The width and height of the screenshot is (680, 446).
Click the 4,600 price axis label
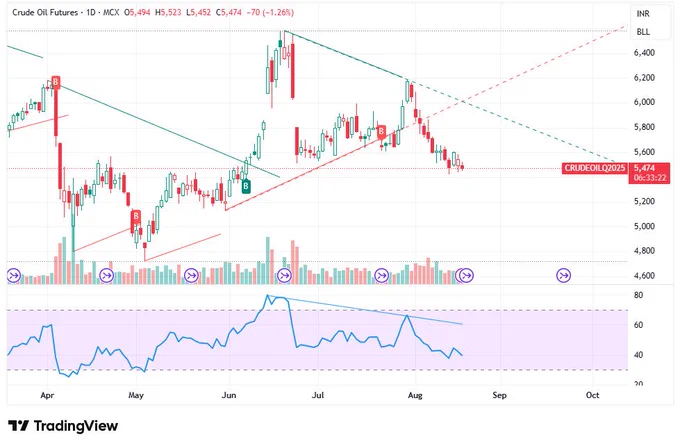point(644,275)
